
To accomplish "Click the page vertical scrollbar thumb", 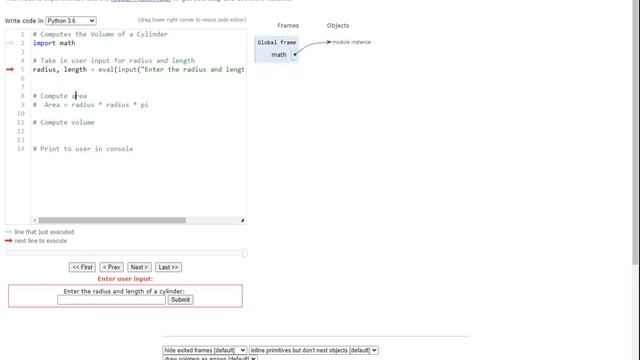I will (636, 133).
